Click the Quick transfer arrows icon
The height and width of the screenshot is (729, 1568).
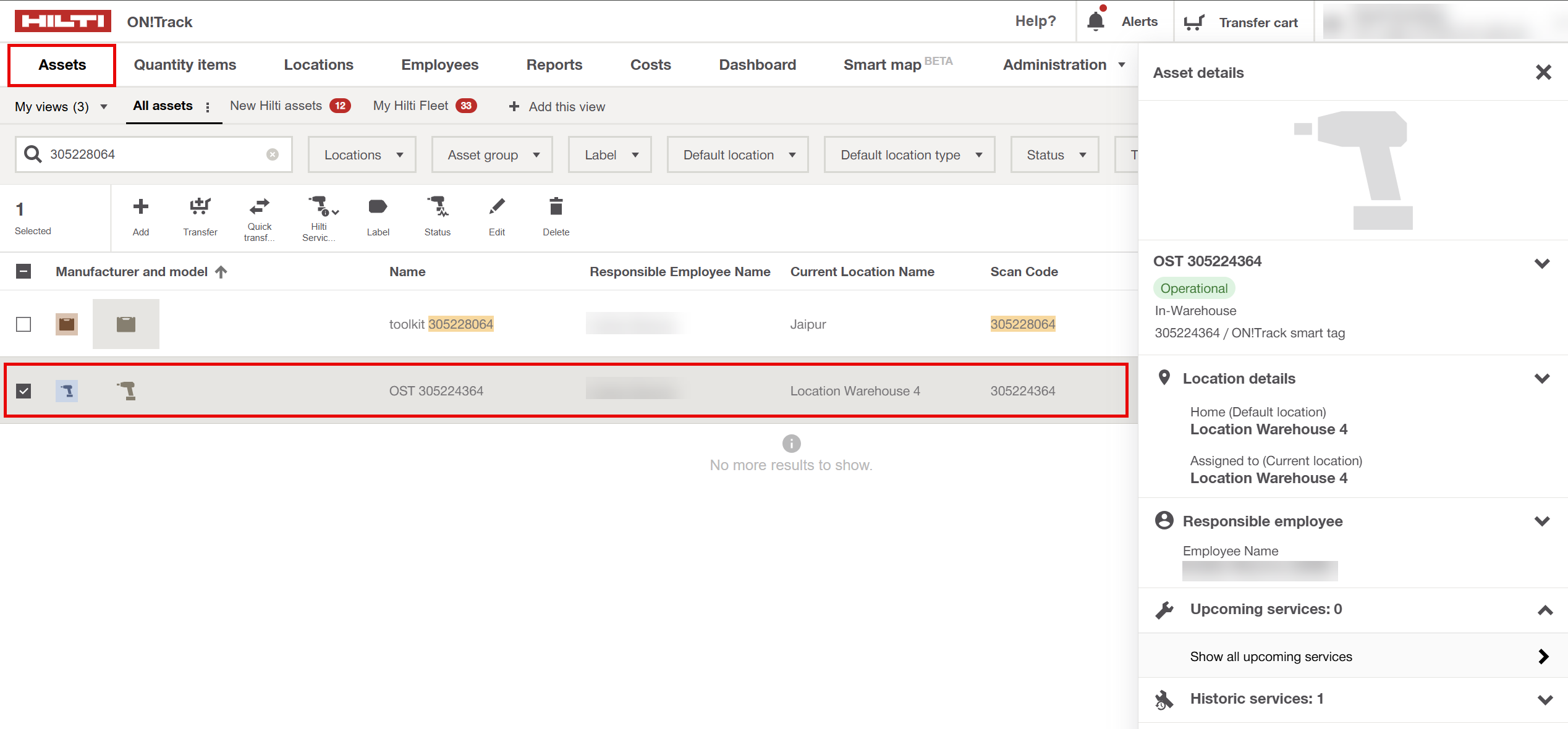pos(259,206)
